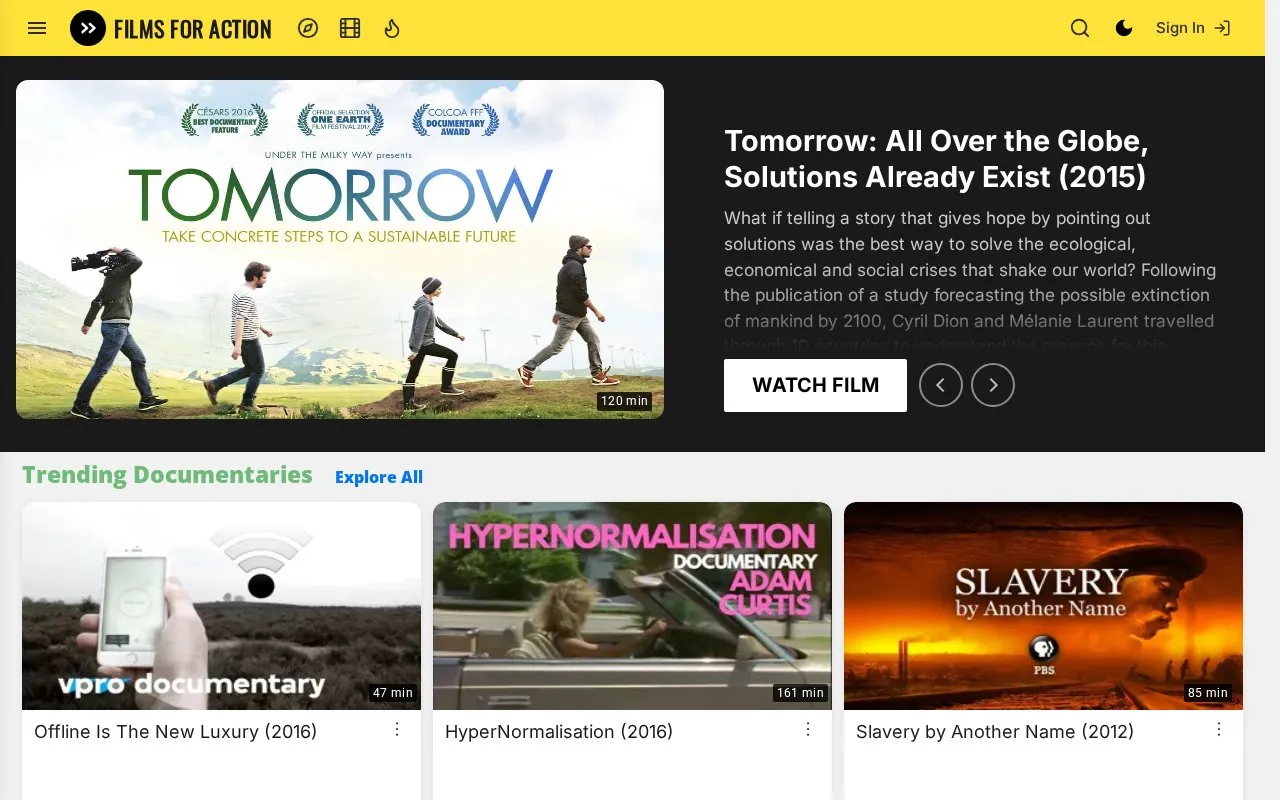Click the 47 min duration badge
This screenshot has height=800, width=1280.
coord(393,693)
